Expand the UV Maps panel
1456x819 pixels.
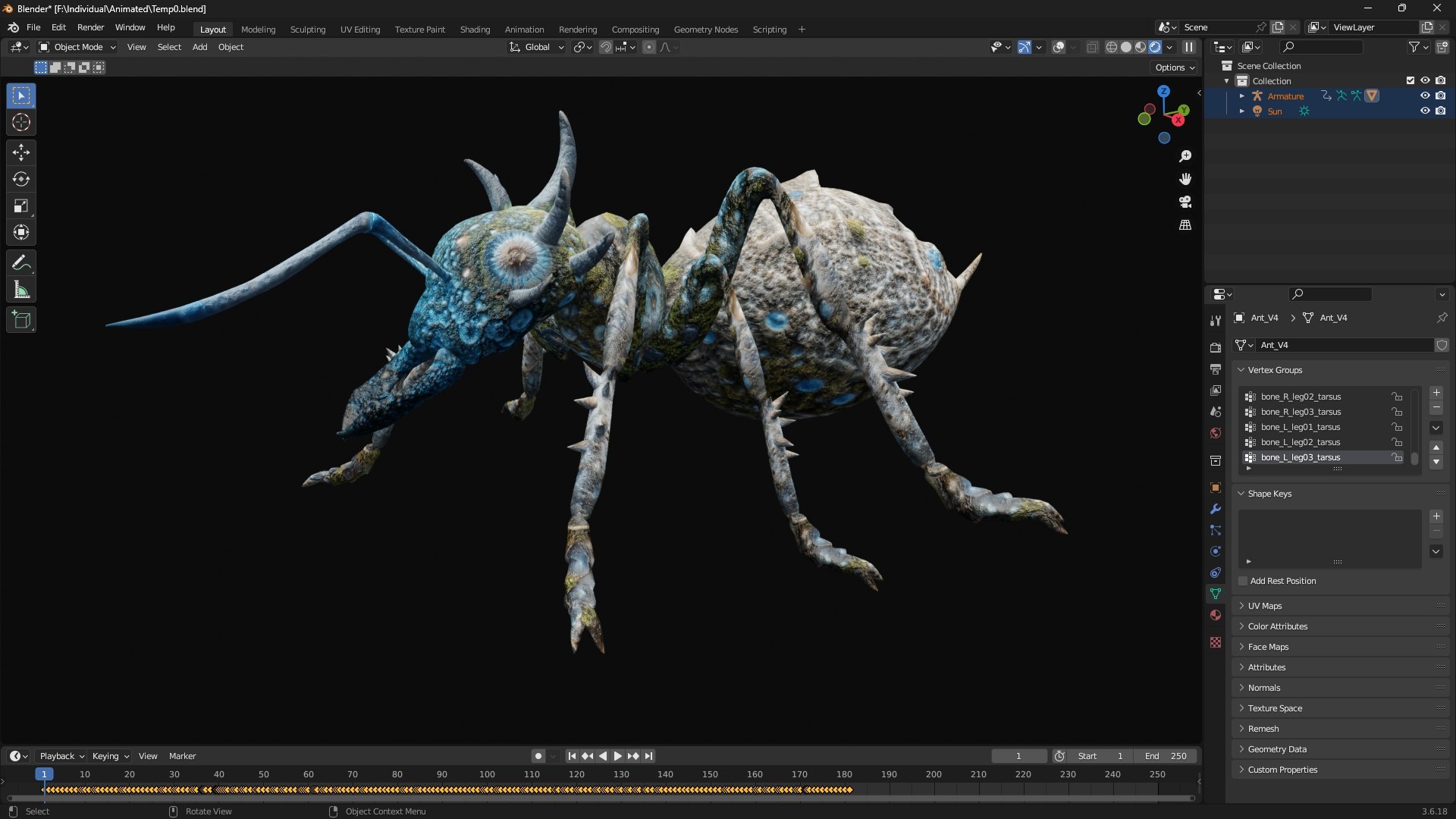tap(1340, 606)
